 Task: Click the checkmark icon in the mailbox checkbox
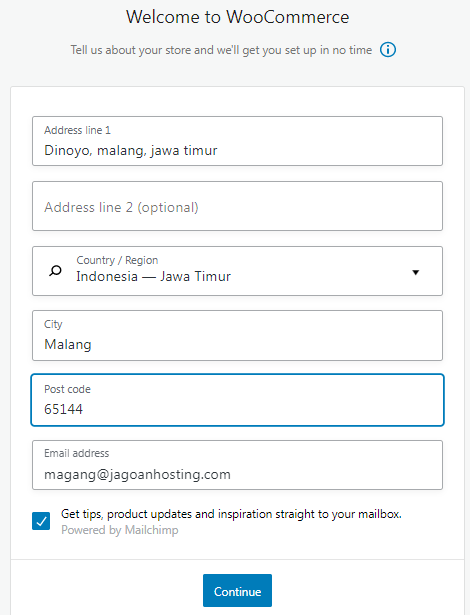tap(41, 521)
